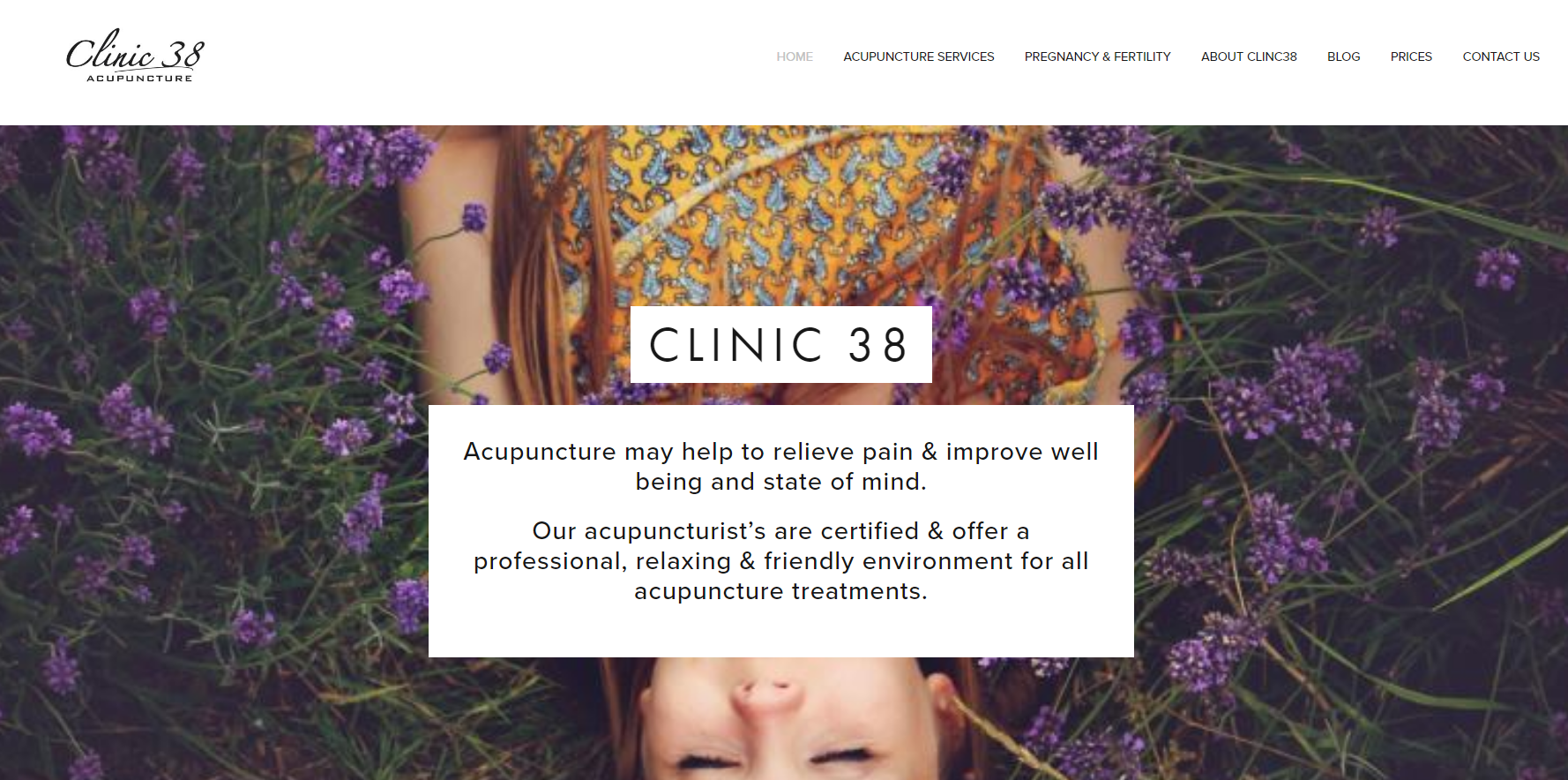This screenshot has height=780, width=1568.
Task: Open the Prices page
Action: pyautogui.click(x=1411, y=56)
